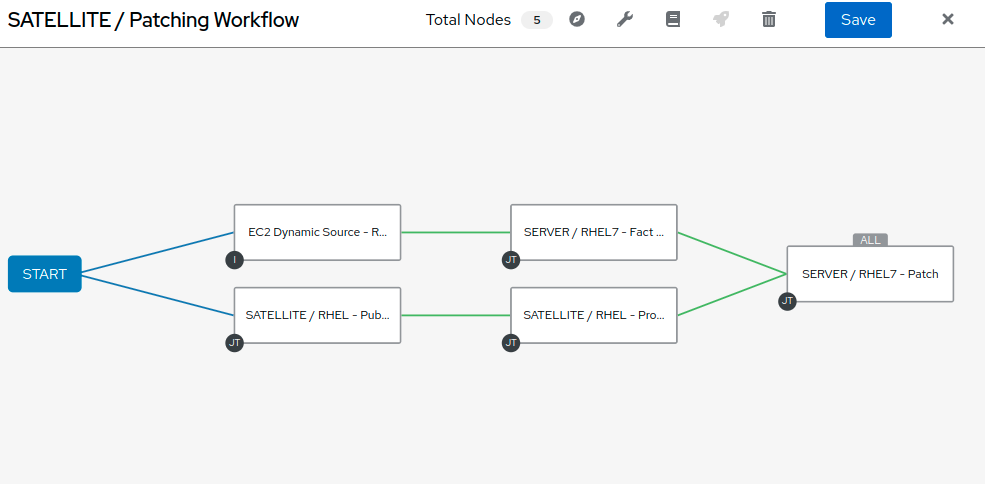Click JT badge on RHEL7 Patch node
985x484 pixels.
click(787, 301)
